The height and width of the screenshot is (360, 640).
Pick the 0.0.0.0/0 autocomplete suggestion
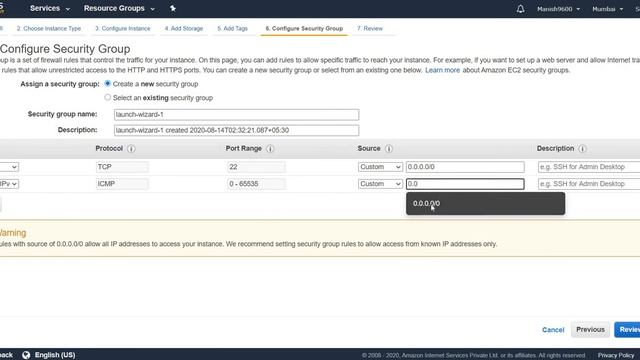485,203
